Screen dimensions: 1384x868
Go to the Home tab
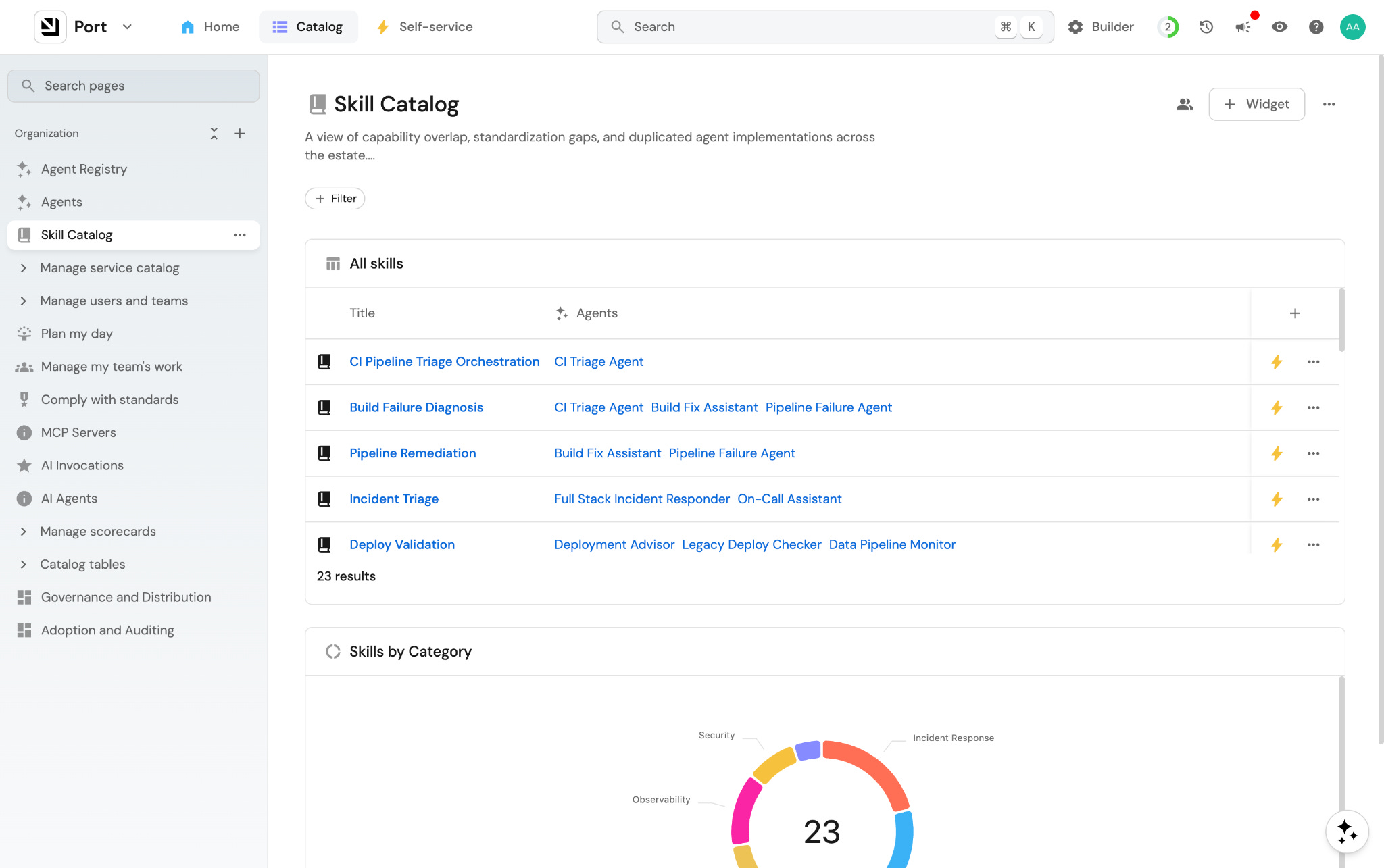click(210, 27)
